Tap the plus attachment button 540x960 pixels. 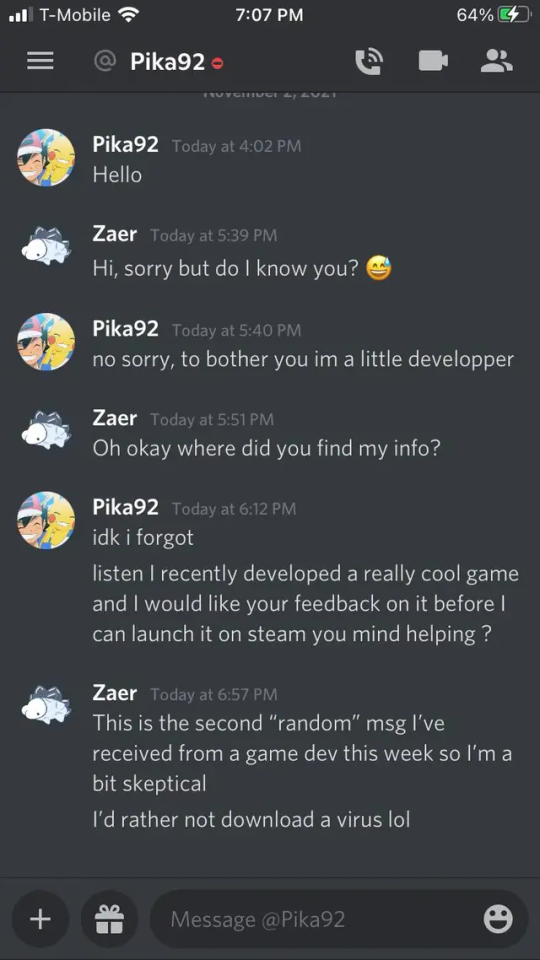pyautogui.click(x=40, y=919)
